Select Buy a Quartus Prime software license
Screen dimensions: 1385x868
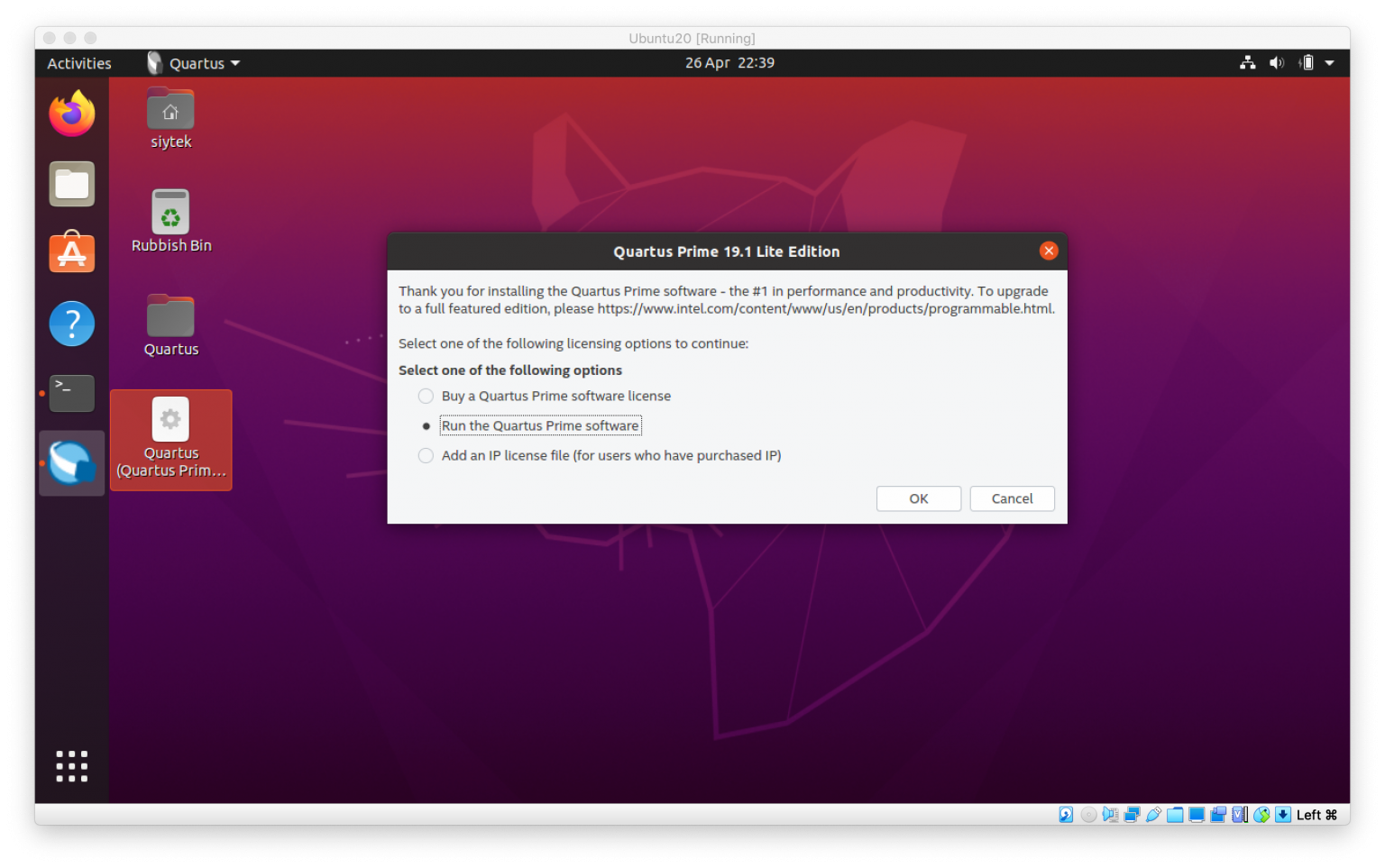[x=426, y=397]
